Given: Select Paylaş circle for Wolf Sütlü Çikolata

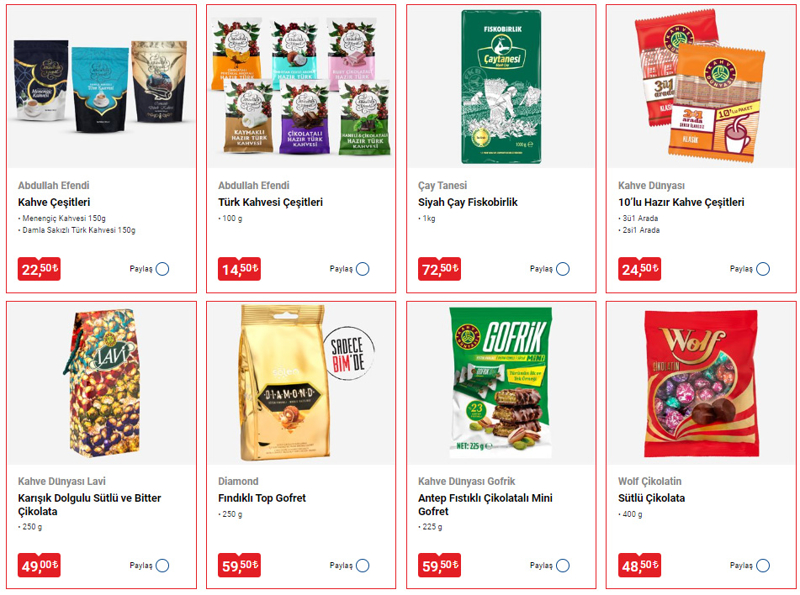Looking at the screenshot, I should pyautogui.click(x=763, y=565).
